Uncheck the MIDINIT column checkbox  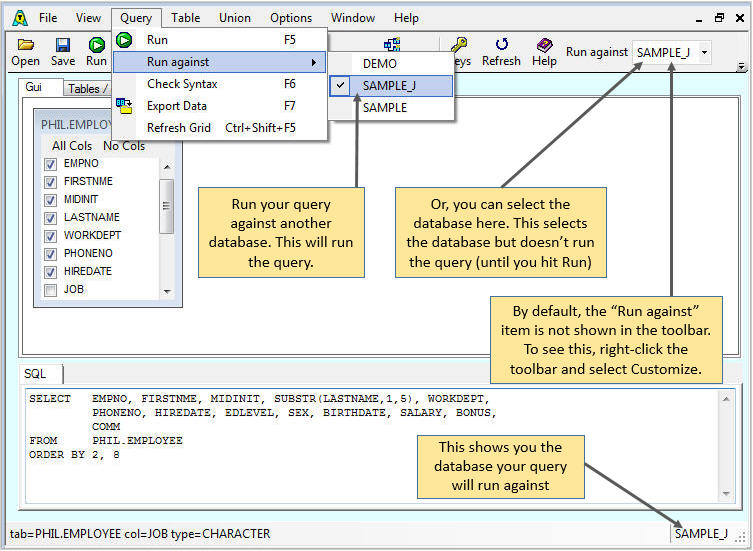(50, 200)
